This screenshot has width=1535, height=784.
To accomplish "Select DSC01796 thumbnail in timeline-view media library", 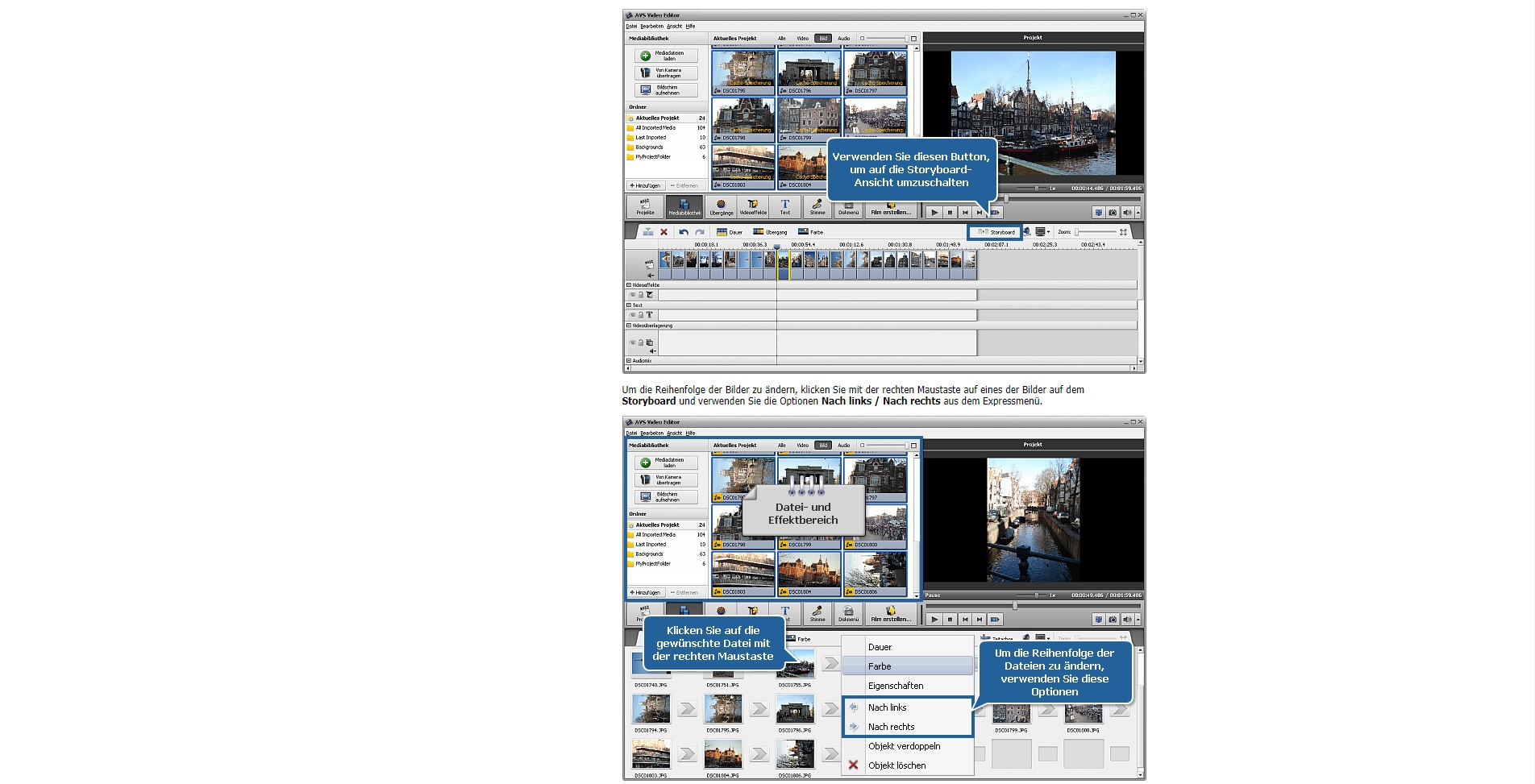I will [809, 73].
